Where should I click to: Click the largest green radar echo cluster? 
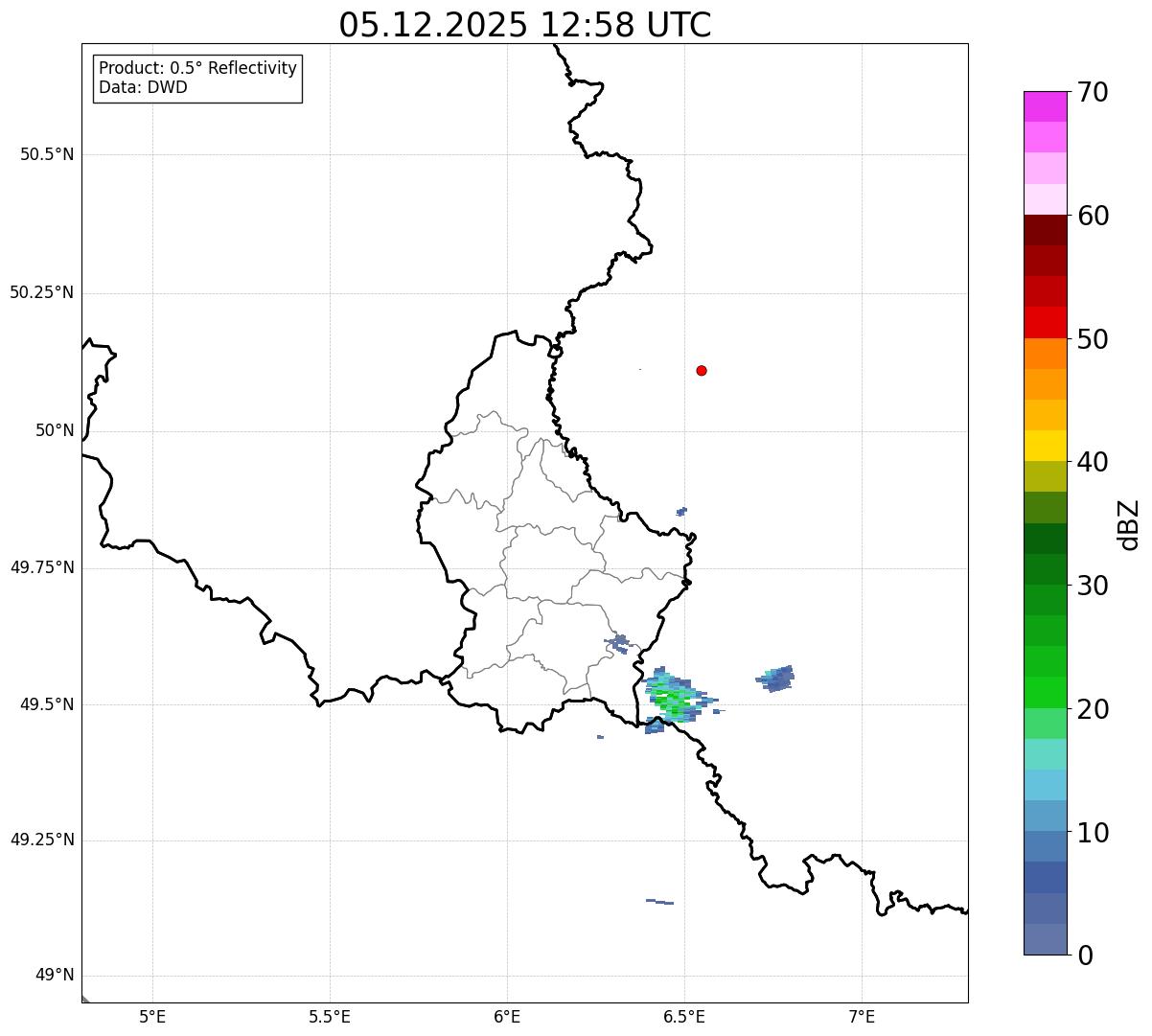tap(676, 699)
